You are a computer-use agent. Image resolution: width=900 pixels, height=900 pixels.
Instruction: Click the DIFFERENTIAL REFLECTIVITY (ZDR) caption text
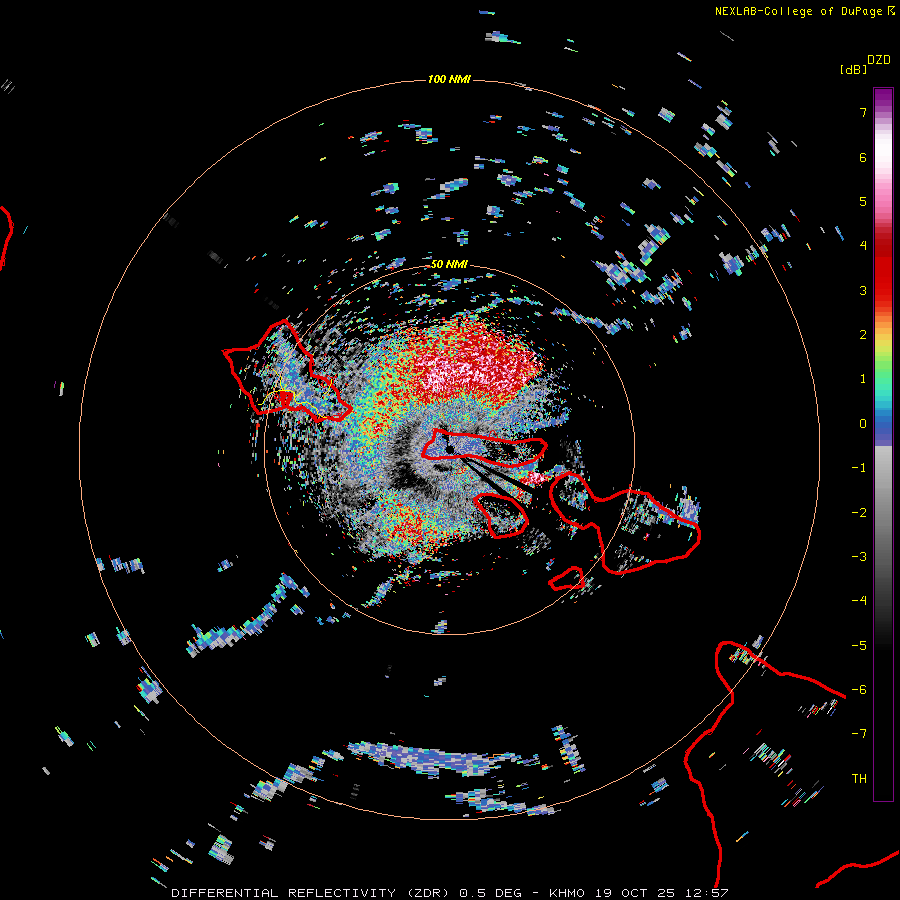point(312,893)
